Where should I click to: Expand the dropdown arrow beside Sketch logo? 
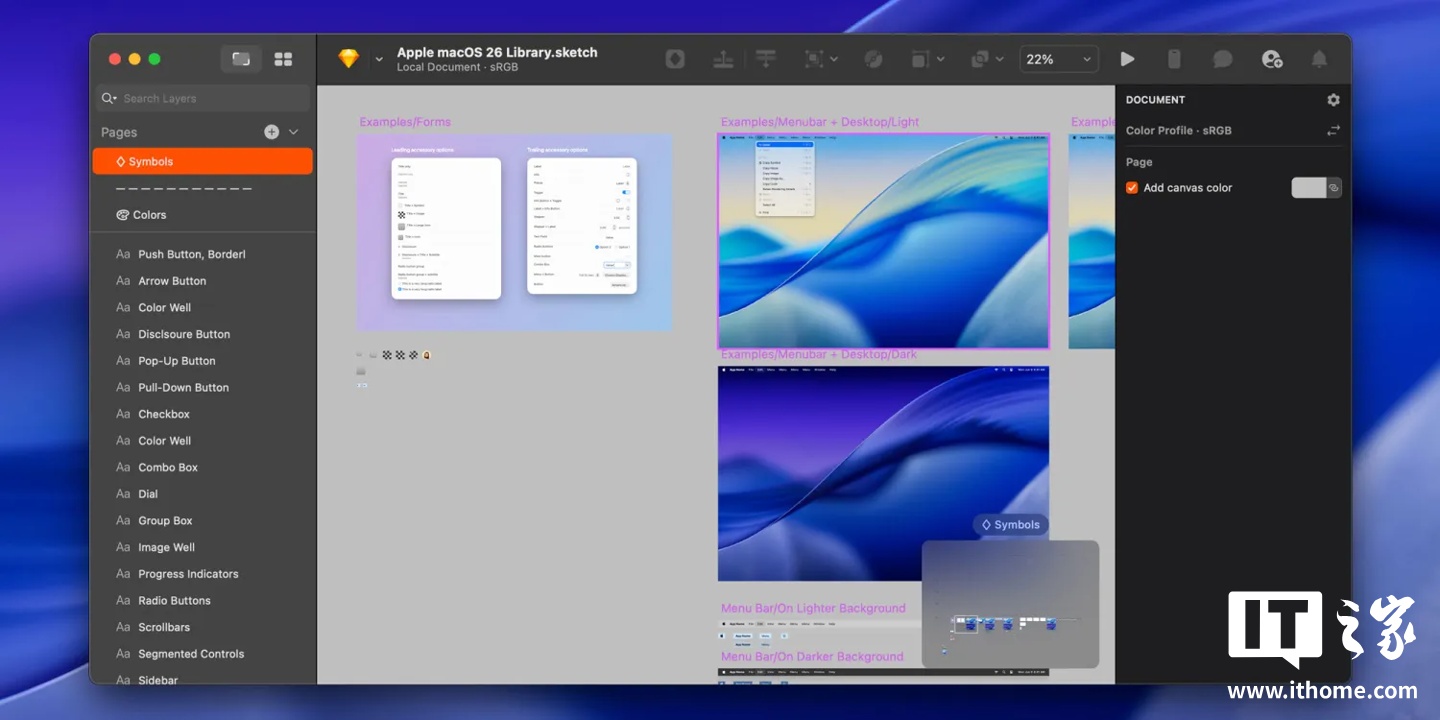379,60
